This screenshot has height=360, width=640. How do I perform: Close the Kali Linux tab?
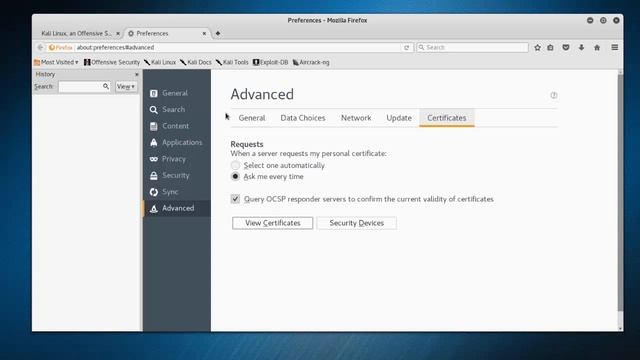tap(118, 33)
